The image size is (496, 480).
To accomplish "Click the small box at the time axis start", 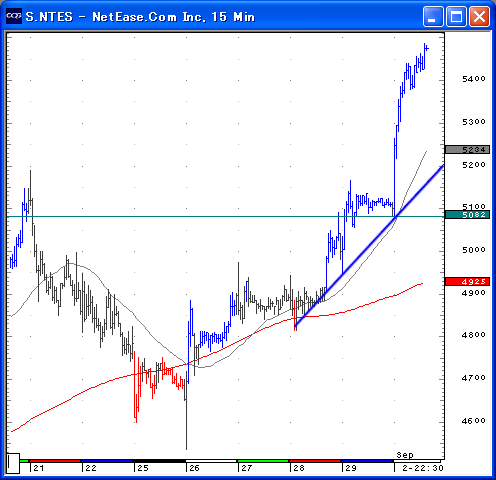I will click(x=13, y=463).
